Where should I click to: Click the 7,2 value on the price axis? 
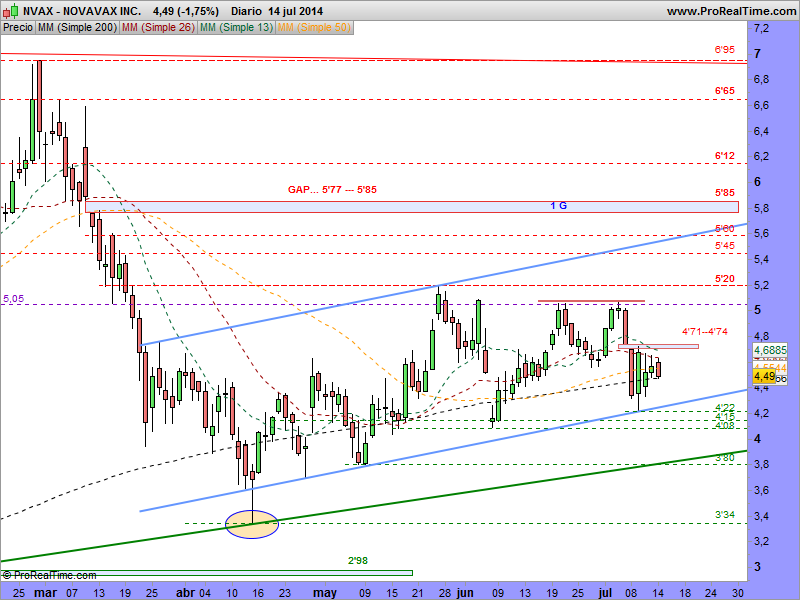[x=761, y=28]
